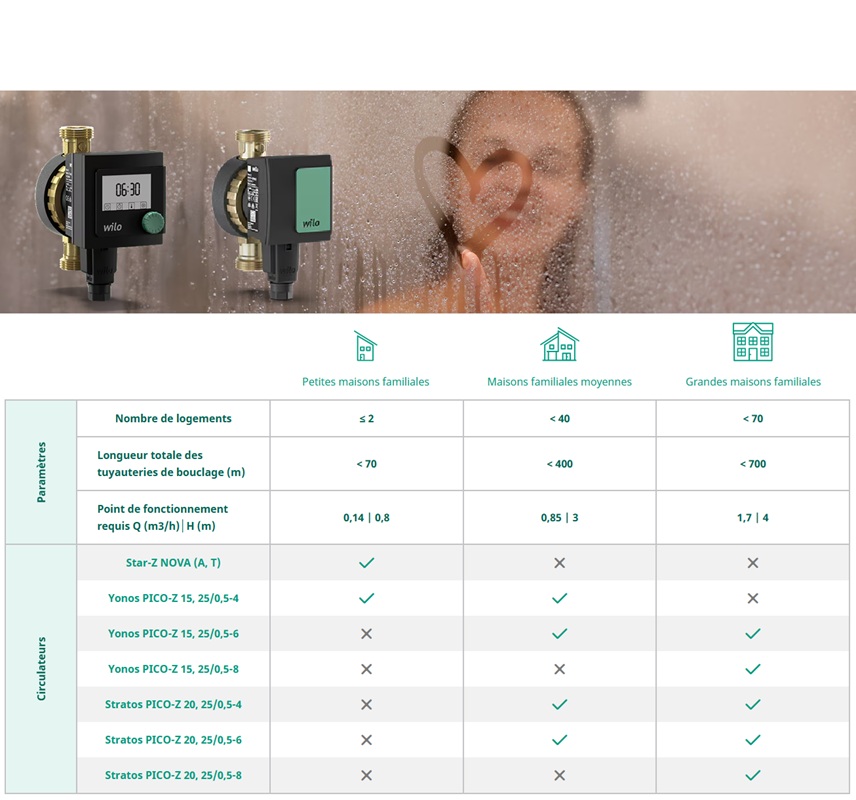Click Stratos PICO-Z 0,5-6 checkmark under Maisons moyennes
The width and height of the screenshot is (856, 800).
[559, 740]
